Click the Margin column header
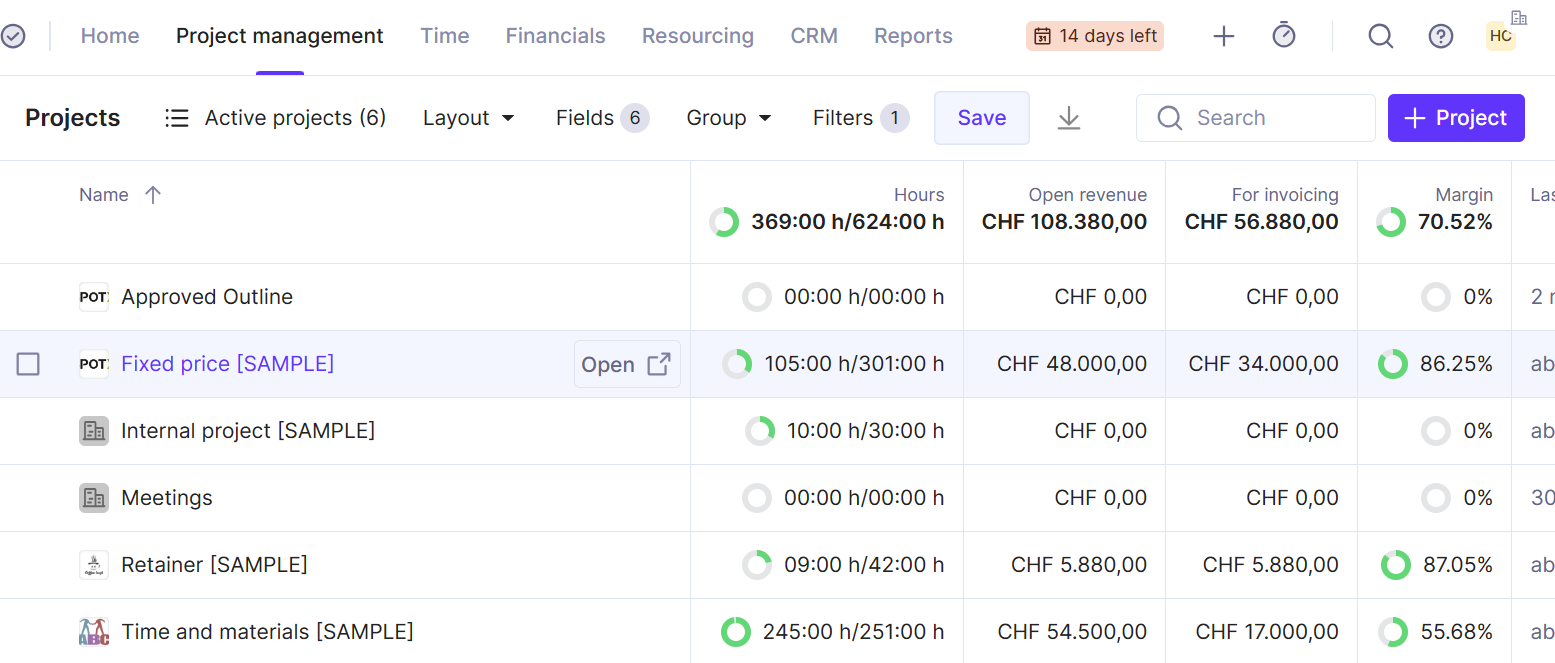1555x663 pixels. click(1464, 195)
